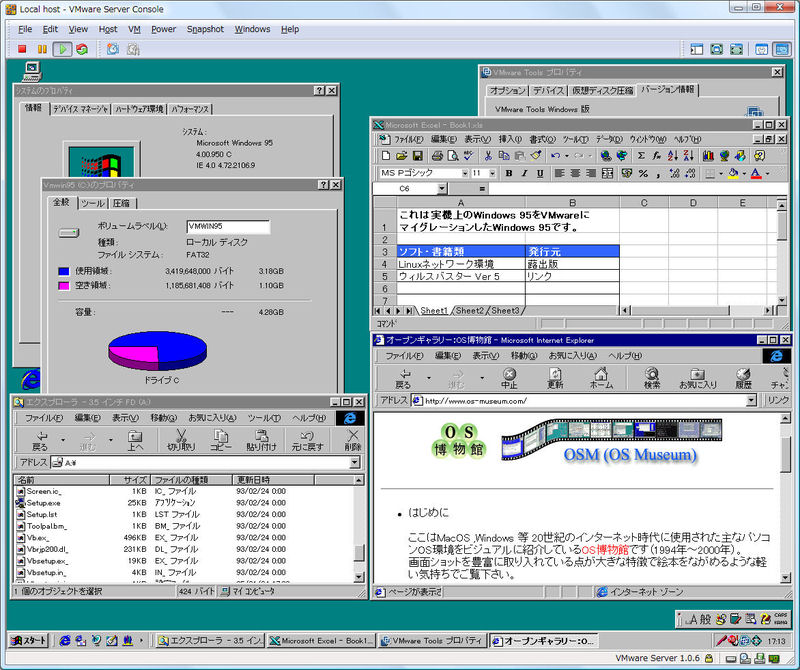The height and width of the screenshot is (670, 800).
Task: Click Refresh (更新) in Internet Explorer
Action: tap(555, 378)
